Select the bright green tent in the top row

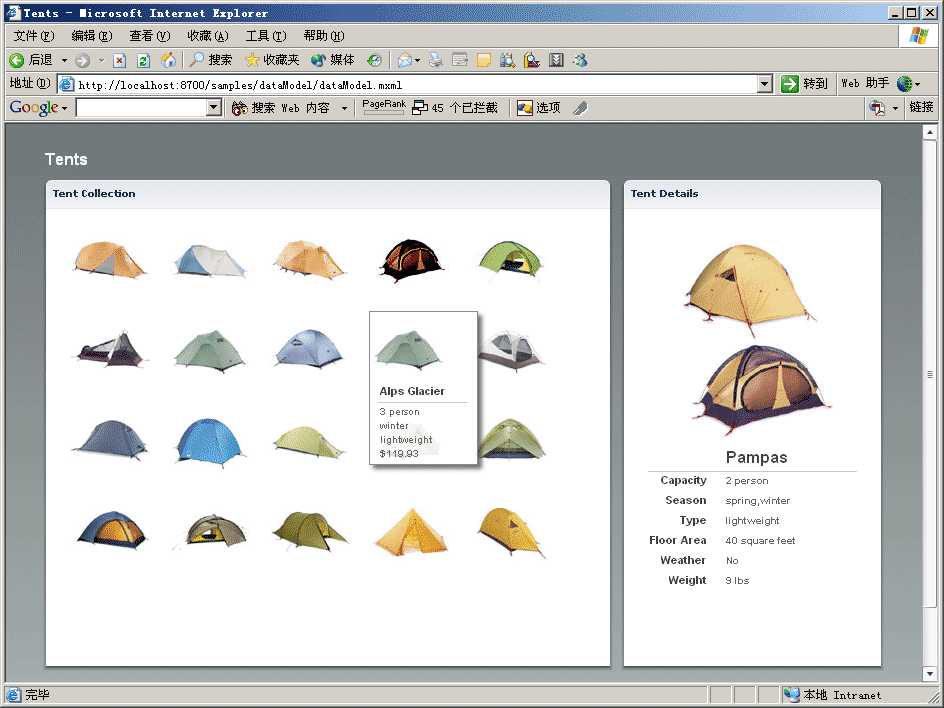click(x=511, y=260)
